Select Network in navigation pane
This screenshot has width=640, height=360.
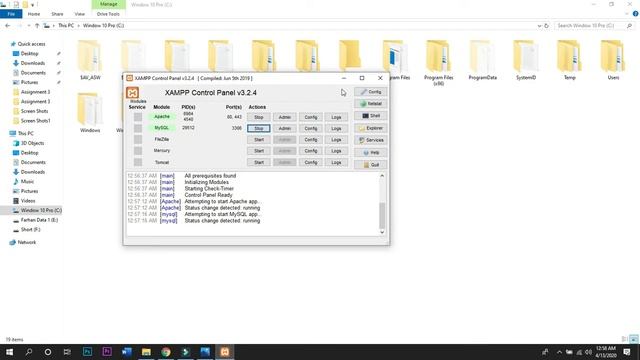point(27,242)
